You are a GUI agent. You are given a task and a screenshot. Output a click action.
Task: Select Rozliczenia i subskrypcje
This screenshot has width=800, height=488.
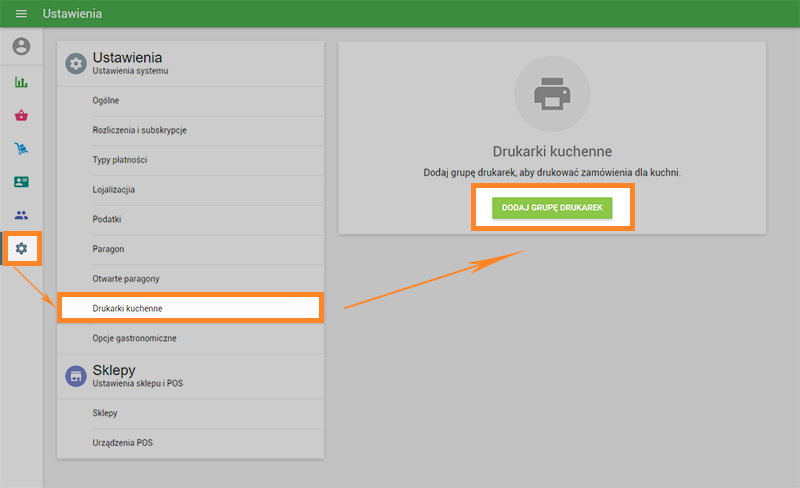click(x=140, y=131)
